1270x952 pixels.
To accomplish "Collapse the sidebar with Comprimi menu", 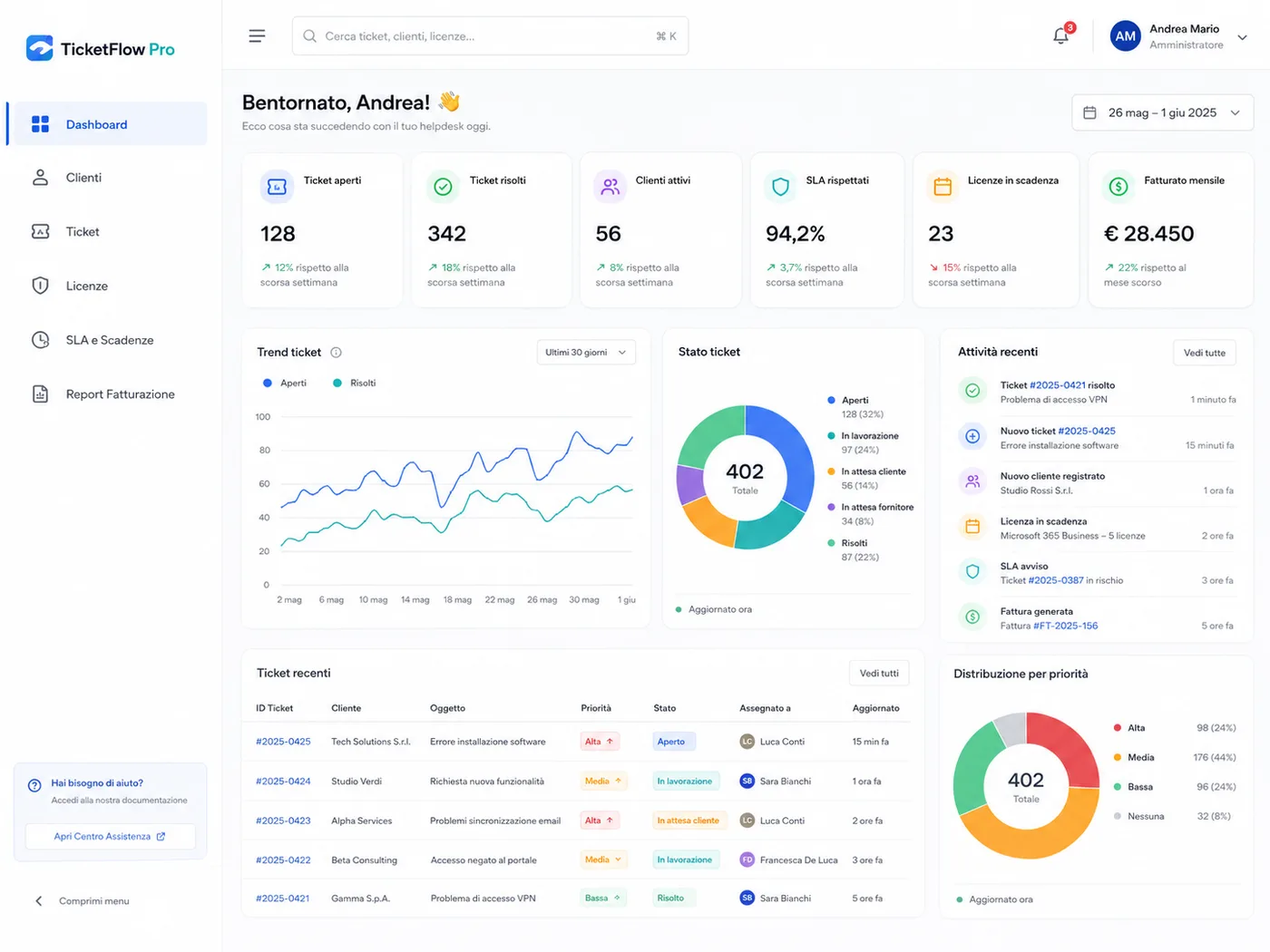I will pyautogui.click(x=82, y=901).
